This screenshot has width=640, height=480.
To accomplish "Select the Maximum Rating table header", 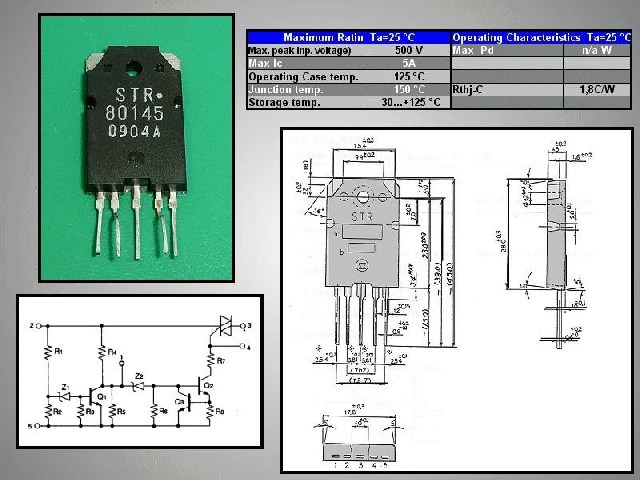I will coord(348,35).
